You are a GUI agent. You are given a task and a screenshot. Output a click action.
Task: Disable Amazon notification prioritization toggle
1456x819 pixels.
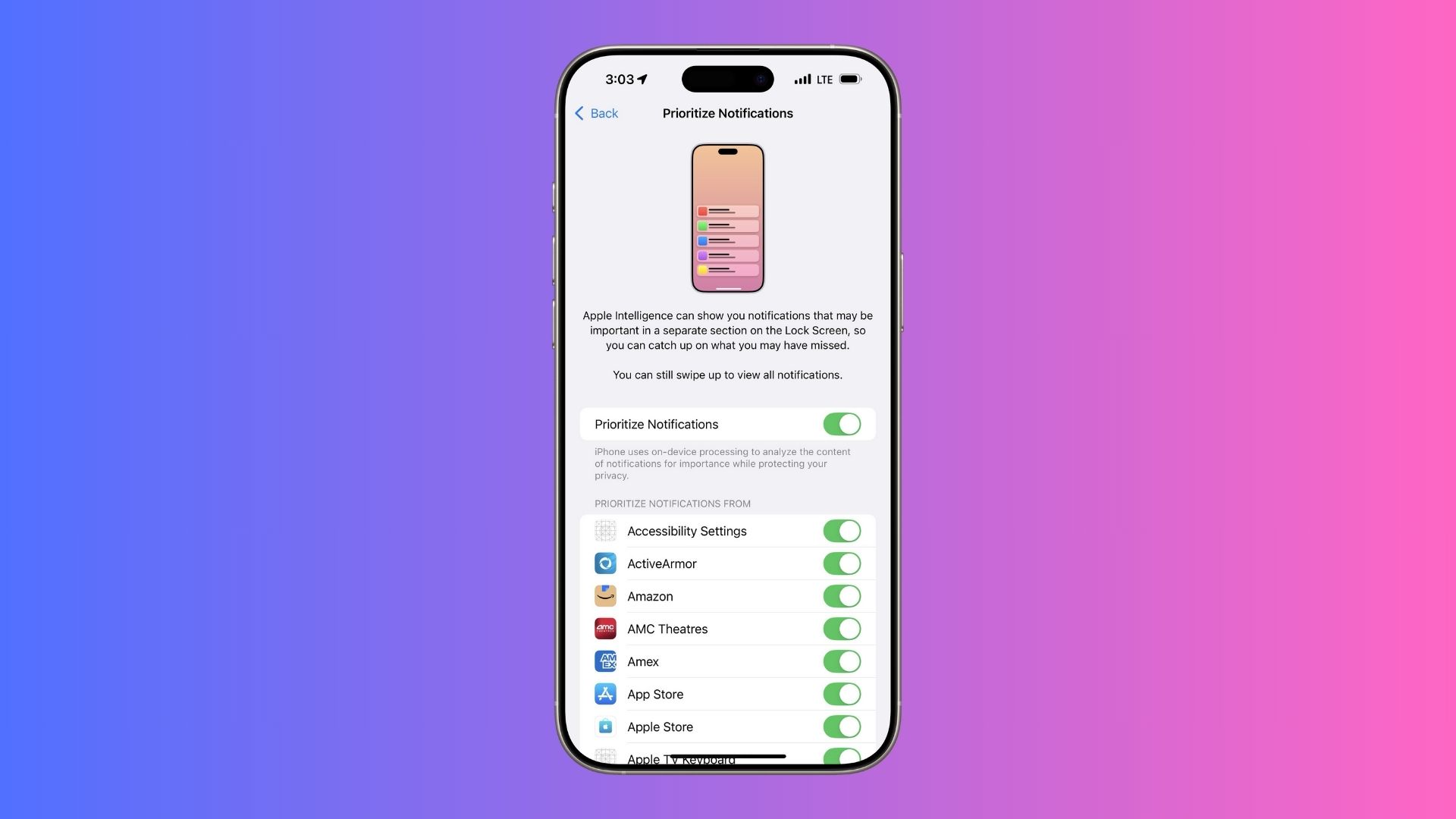click(841, 596)
